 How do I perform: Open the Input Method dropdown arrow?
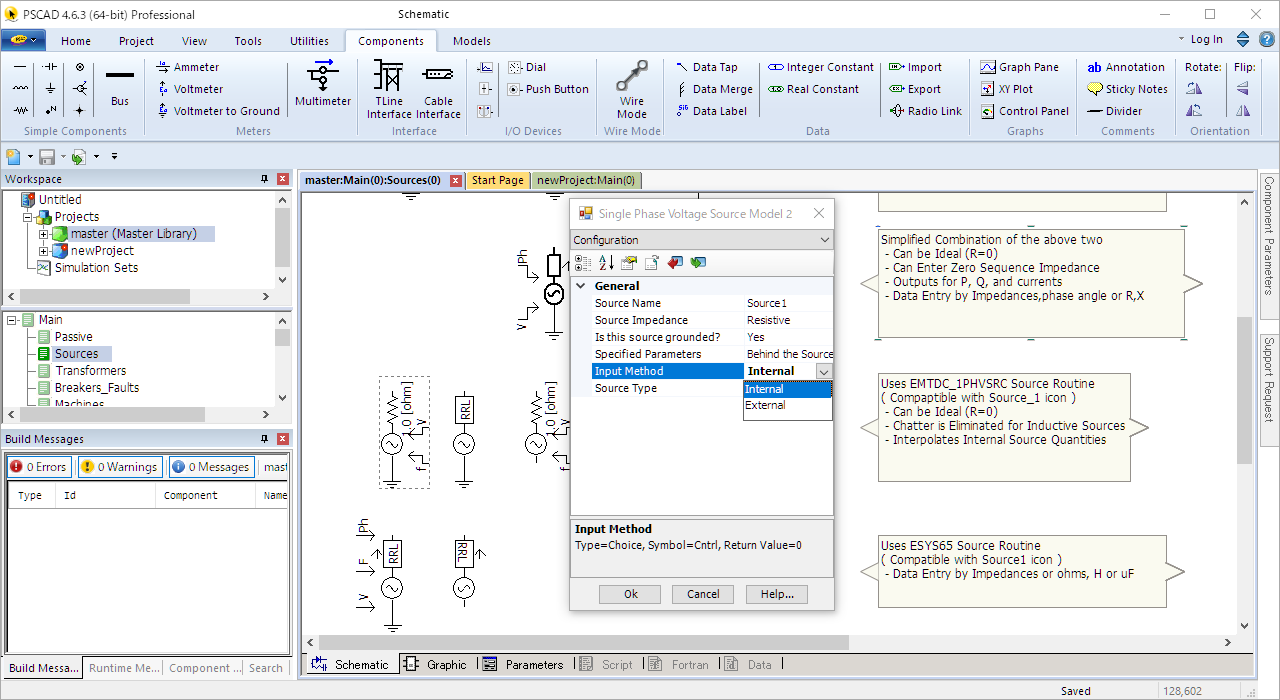point(824,371)
